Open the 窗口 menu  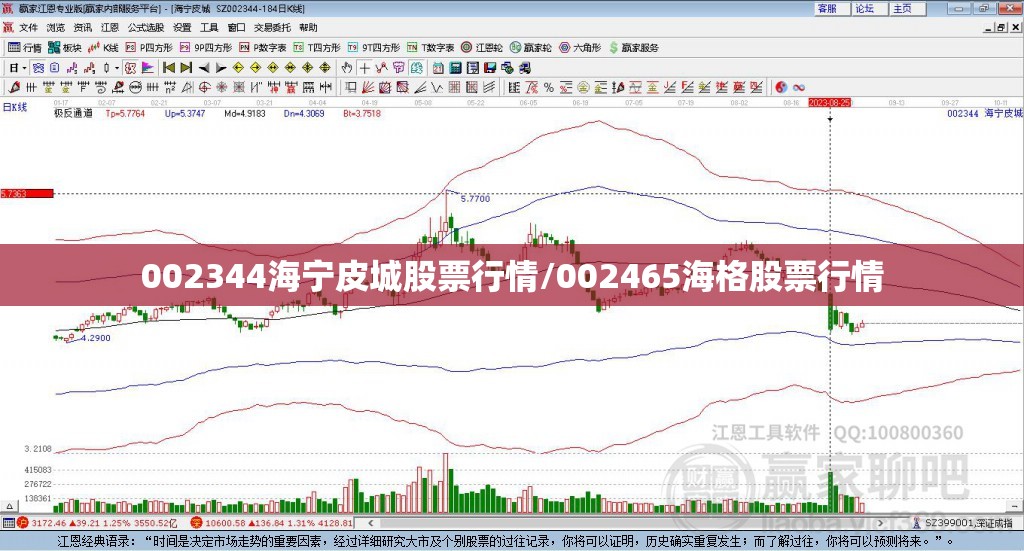[236, 27]
